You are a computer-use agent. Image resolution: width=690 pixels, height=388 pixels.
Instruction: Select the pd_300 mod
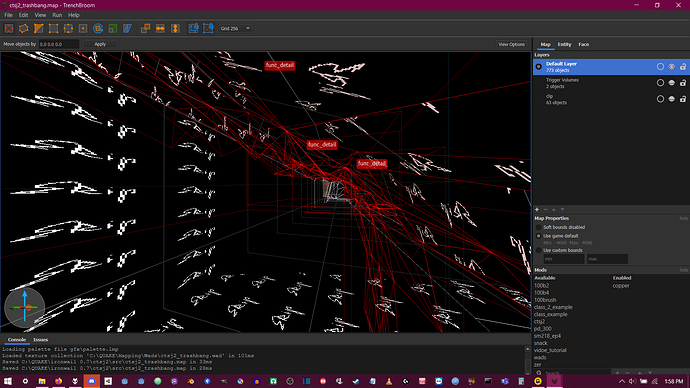click(x=543, y=329)
